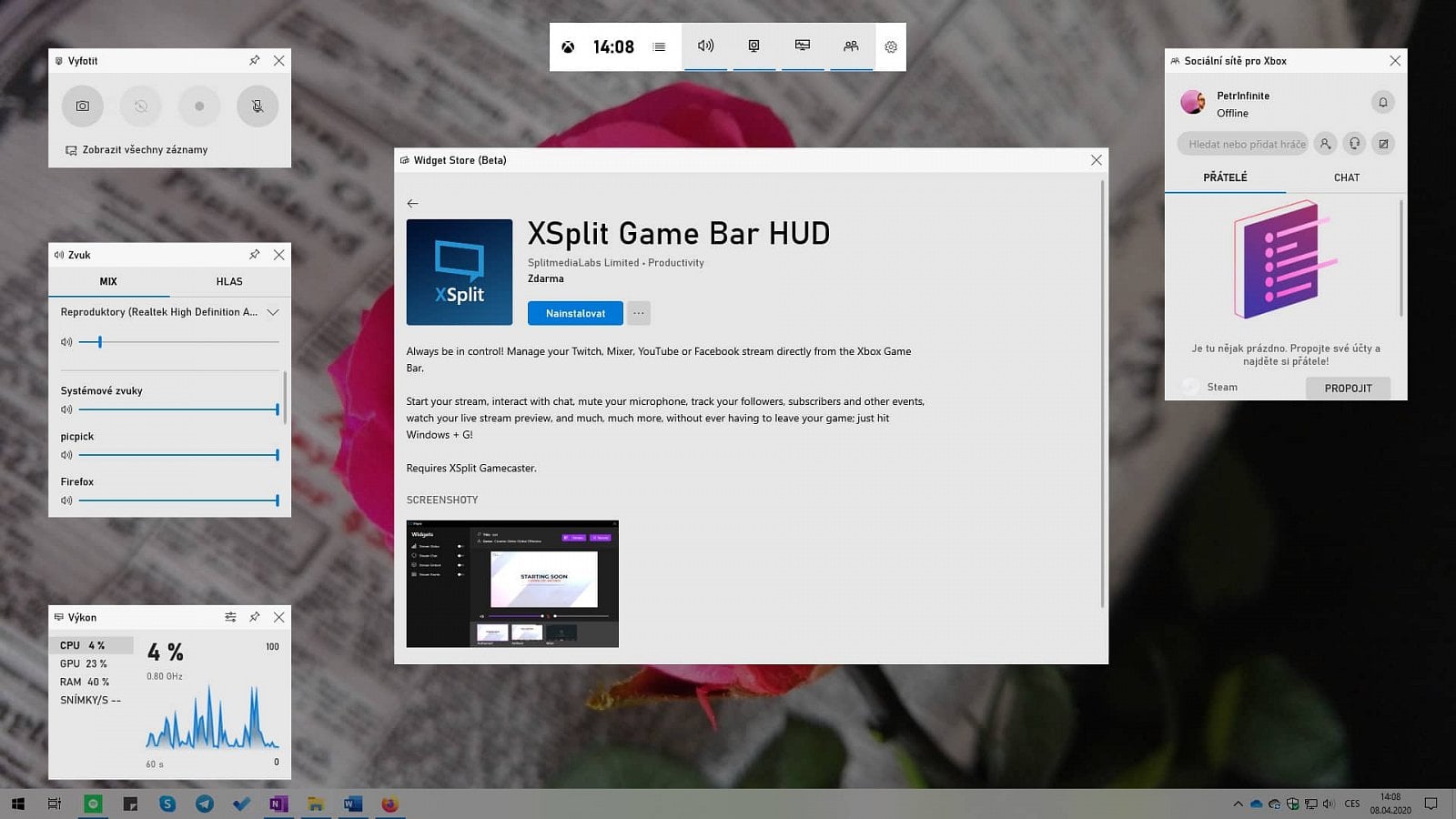The image size is (1456, 819).
Task: Click the record last 30 seconds button
Action: 141,106
